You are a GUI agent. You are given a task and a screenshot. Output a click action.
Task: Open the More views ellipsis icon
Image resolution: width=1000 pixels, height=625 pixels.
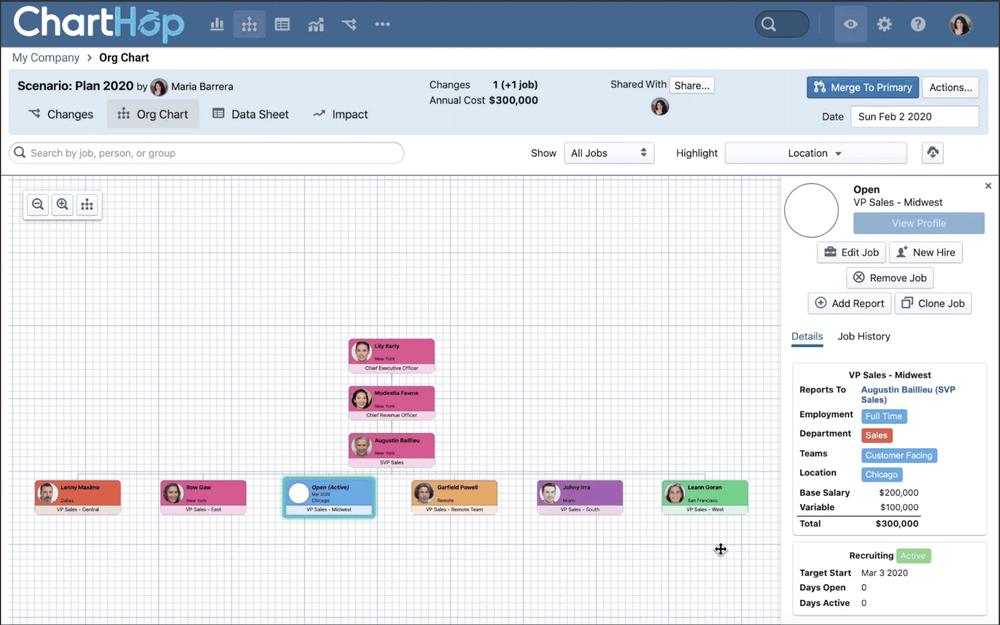pos(381,23)
